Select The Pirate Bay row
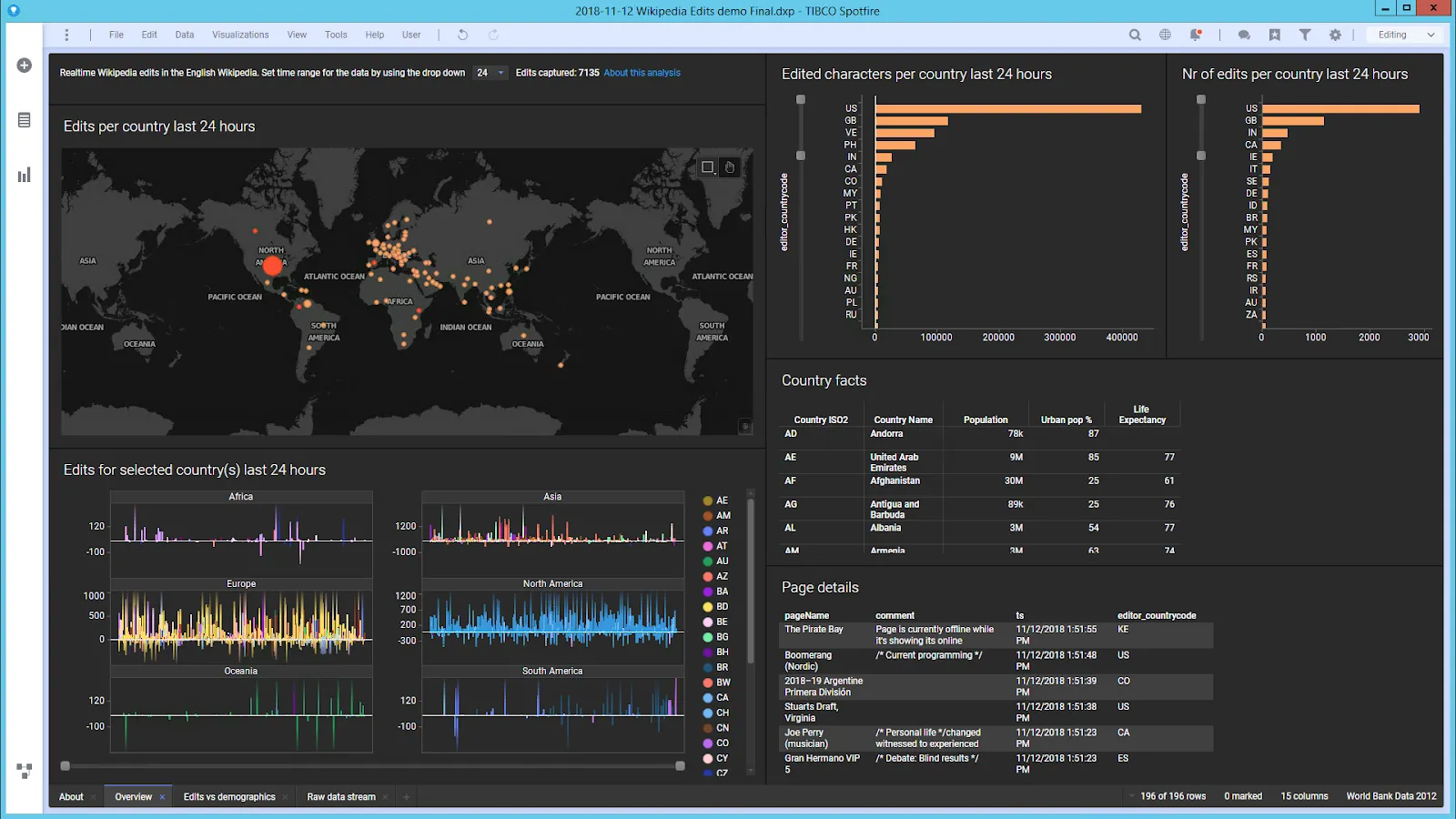Image resolution: width=1456 pixels, height=819 pixels. pyautogui.click(x=998, y=635)
